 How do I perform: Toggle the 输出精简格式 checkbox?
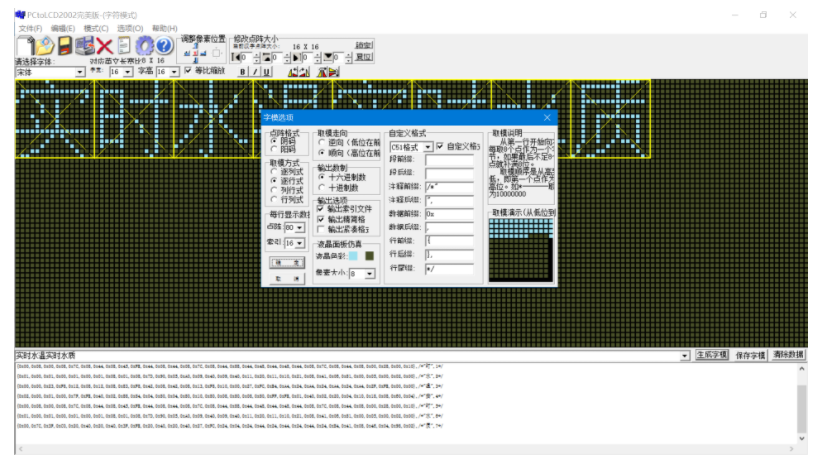[x=320, y=219]
